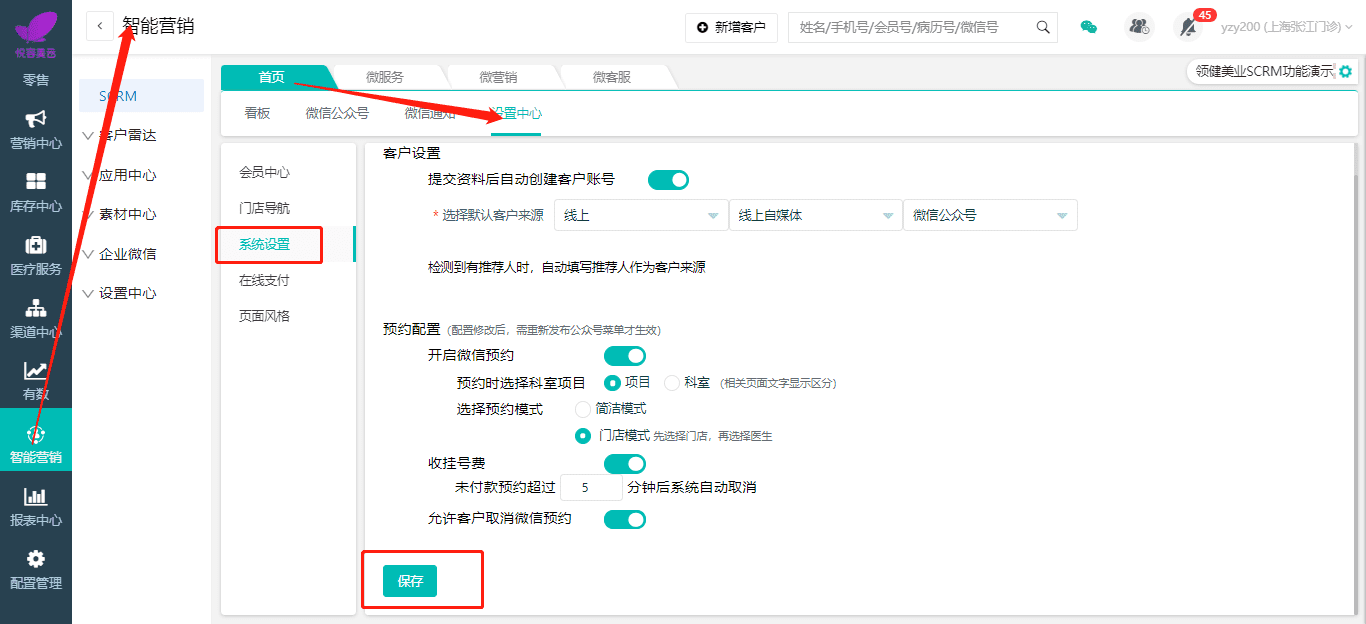The image size is (1366, 624).
Task: Select 简洁模式 radio button
Action: coord(583,409)
